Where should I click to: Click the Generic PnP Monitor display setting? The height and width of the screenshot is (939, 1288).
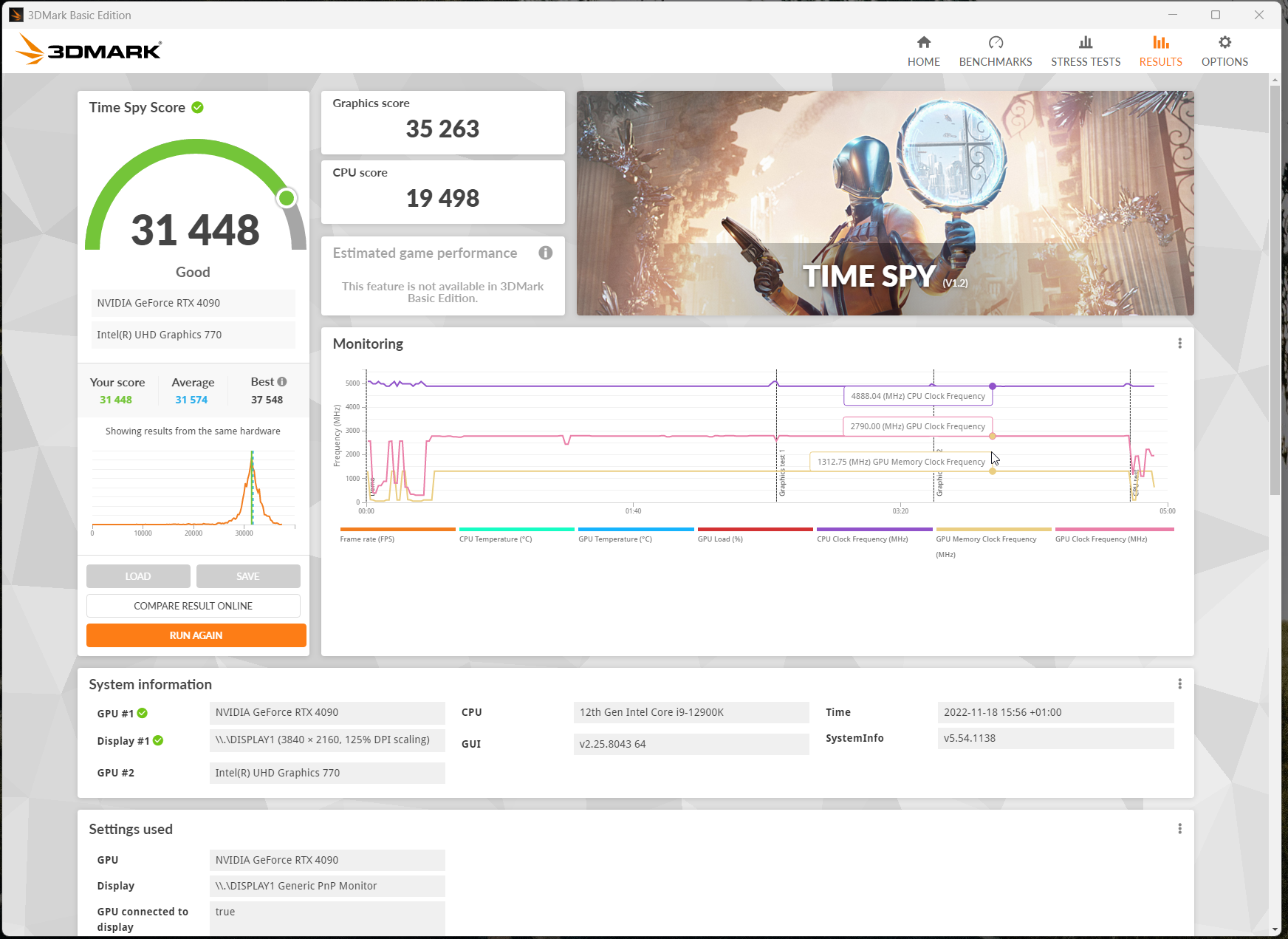click(x=327, y=886)
